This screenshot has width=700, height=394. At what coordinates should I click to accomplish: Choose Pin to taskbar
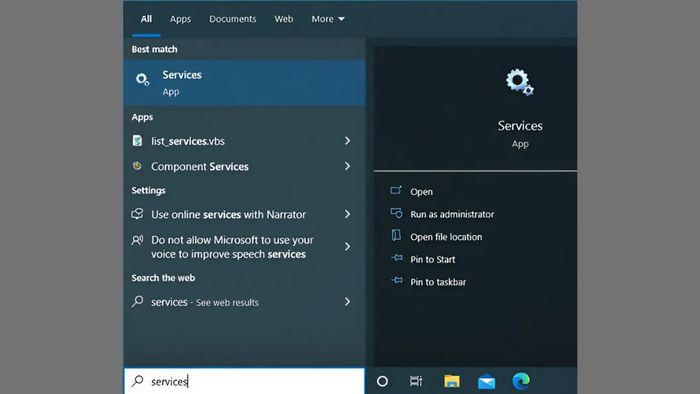point(438,282)
